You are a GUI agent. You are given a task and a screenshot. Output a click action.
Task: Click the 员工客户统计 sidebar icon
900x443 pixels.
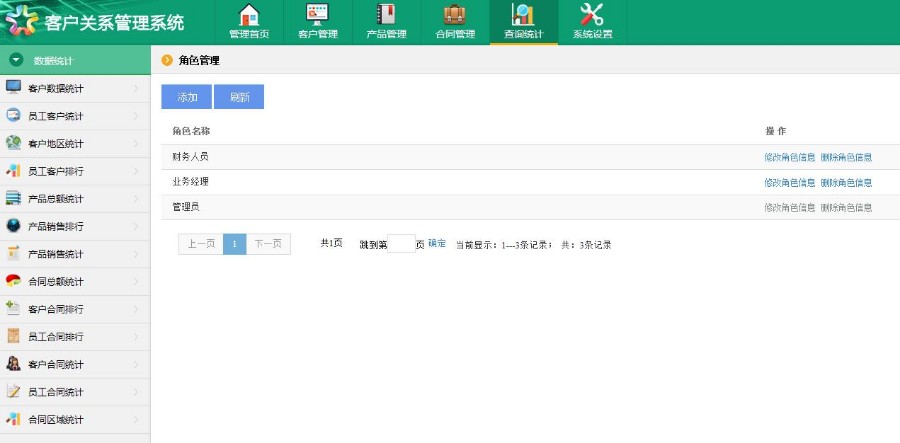[13, 115]
